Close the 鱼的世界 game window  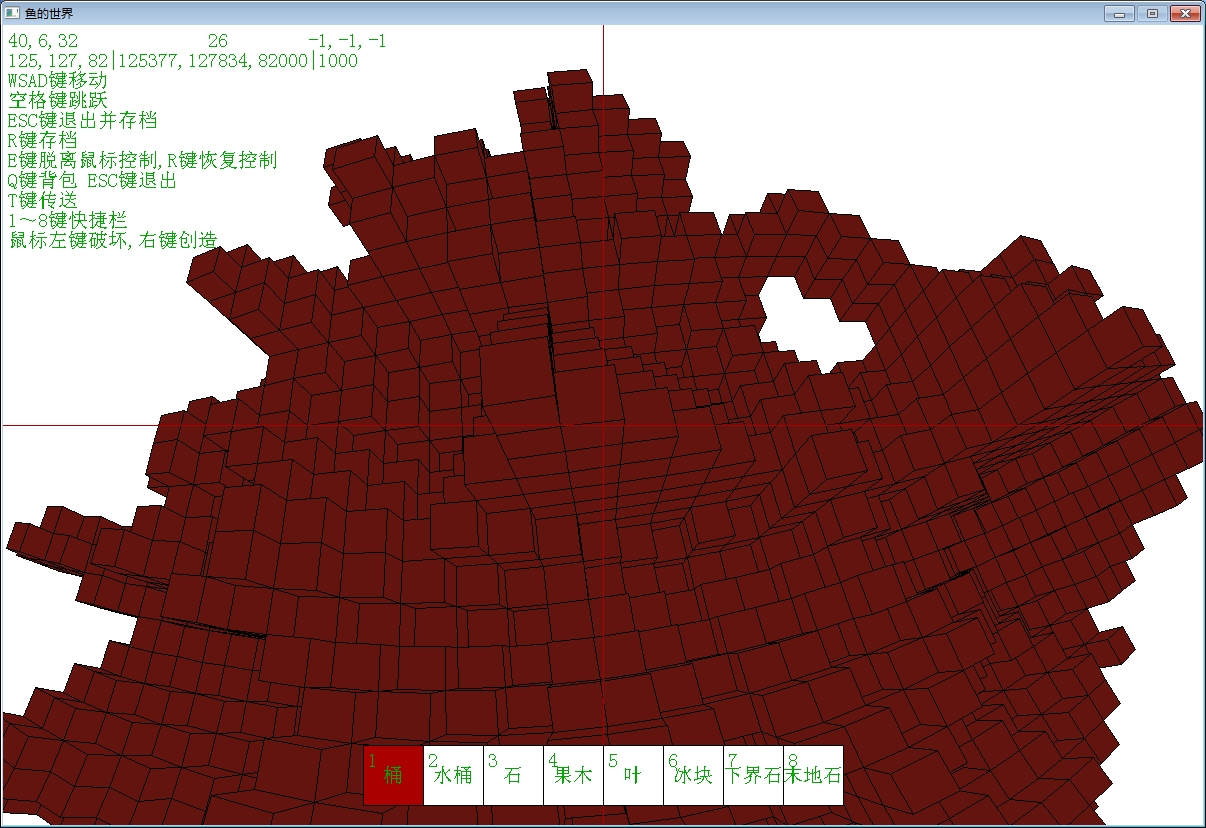pos(1185,13)
